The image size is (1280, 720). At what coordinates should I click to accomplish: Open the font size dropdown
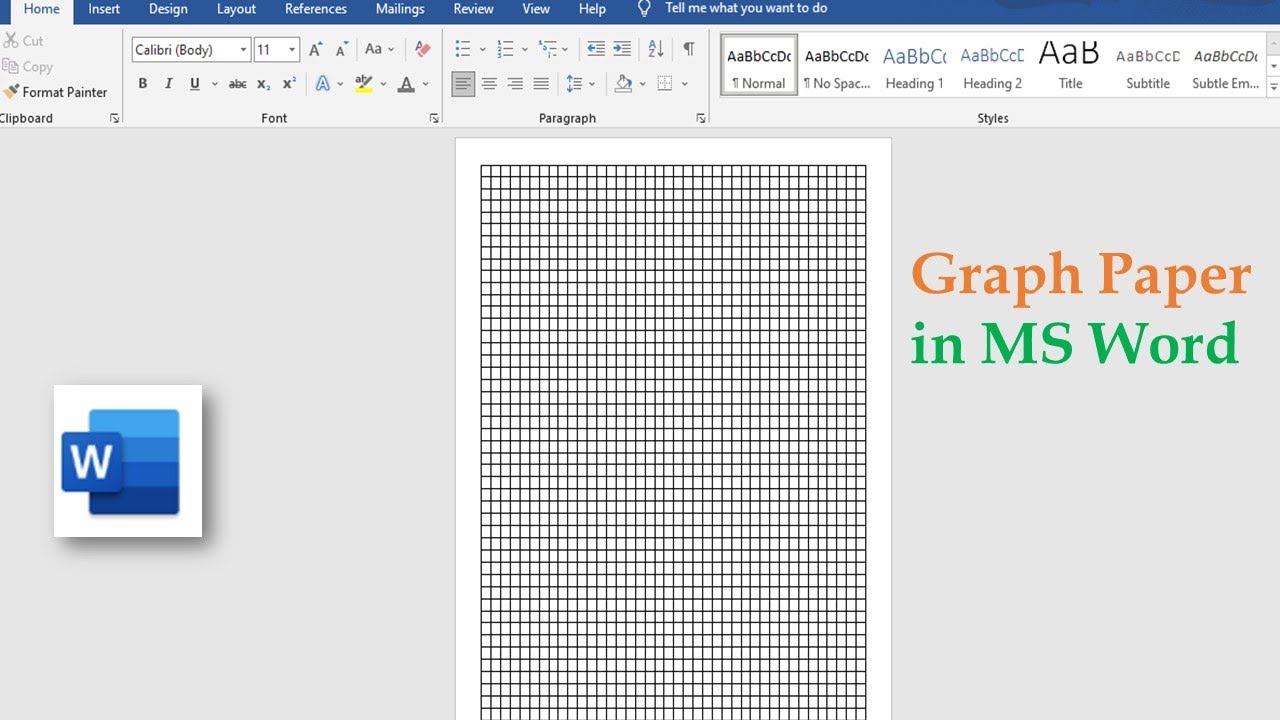(x=292, y=49)
